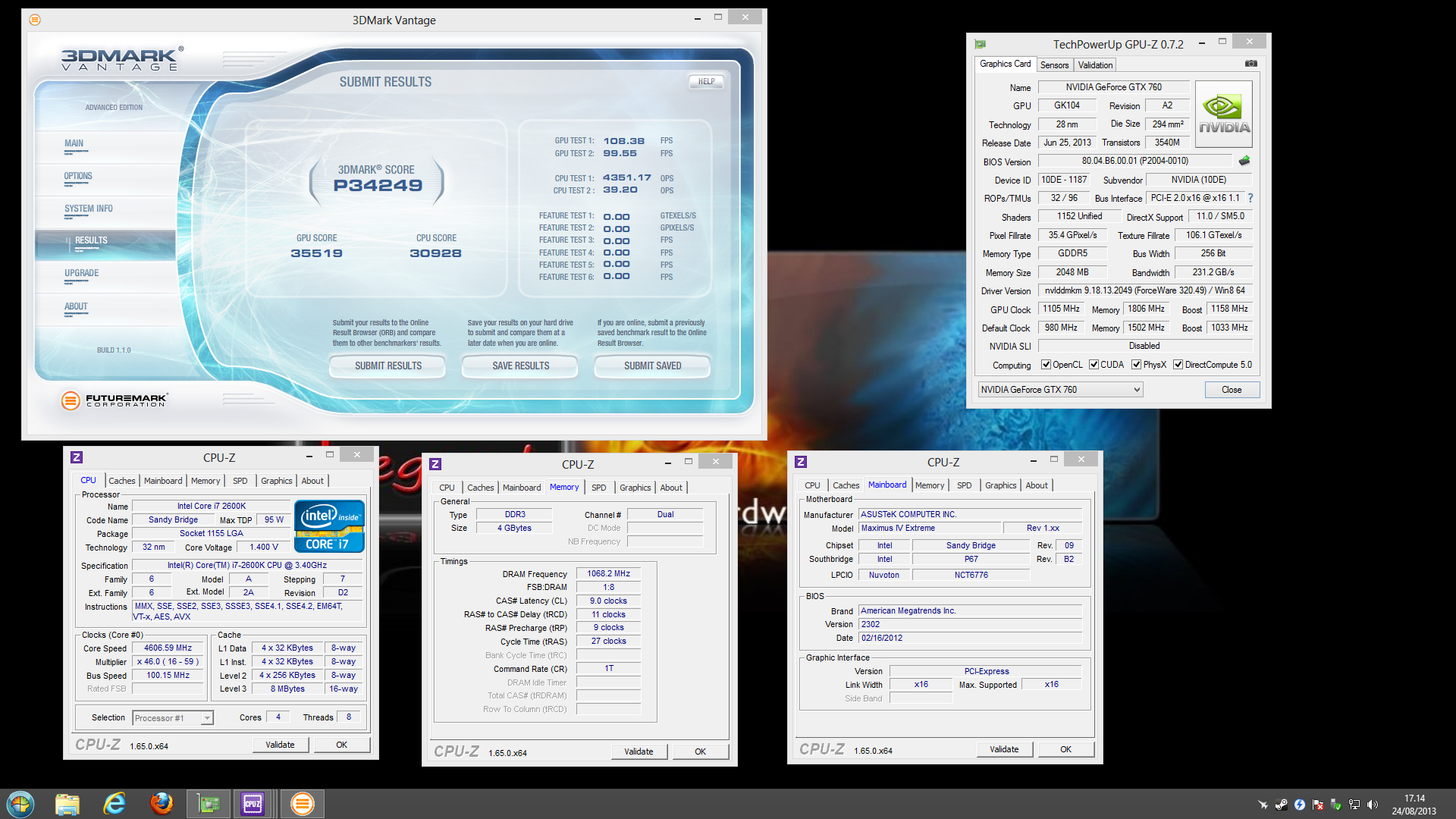Click Validate in the CPU-Z processor window
Image resolution: width=1456 pixels, height=819 pixels.
(280, 745)
